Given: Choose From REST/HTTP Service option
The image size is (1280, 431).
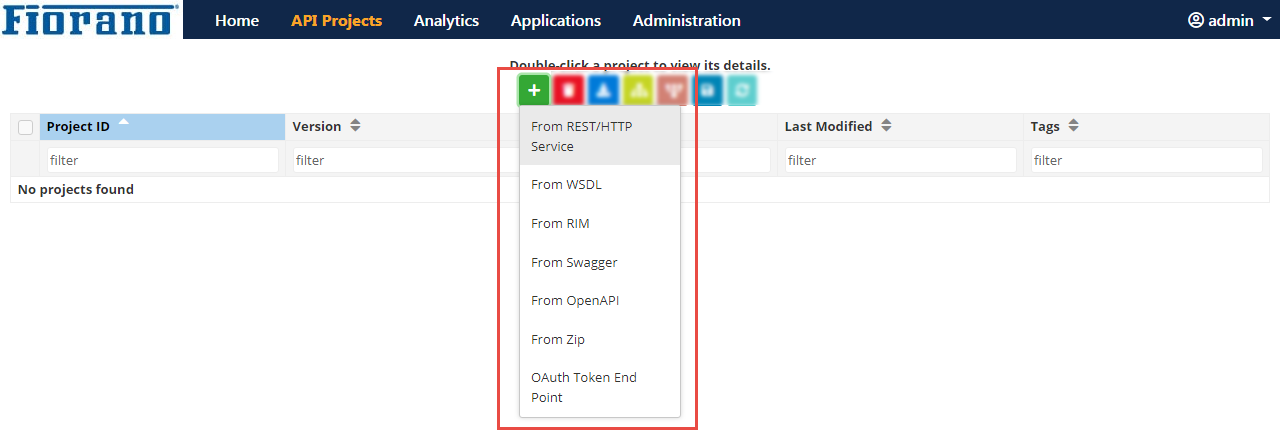Looking at the screenshot, I should (600, 136).
